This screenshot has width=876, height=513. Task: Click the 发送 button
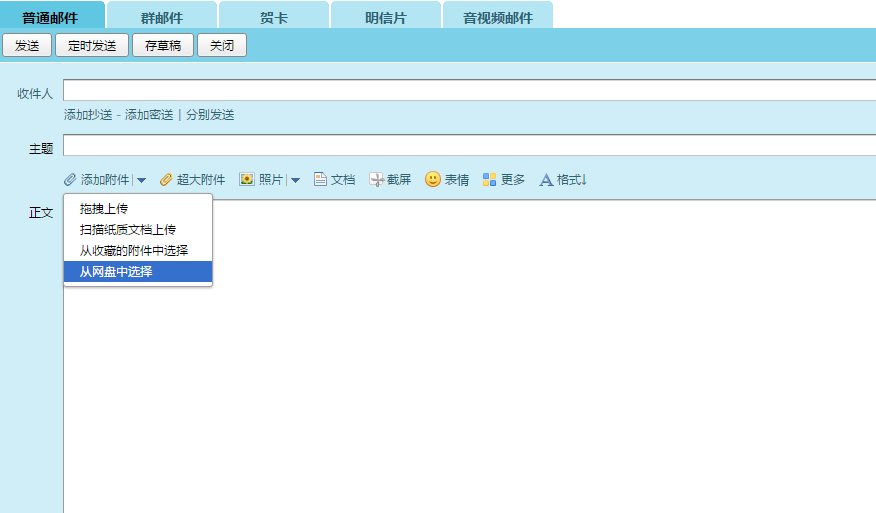27,45
